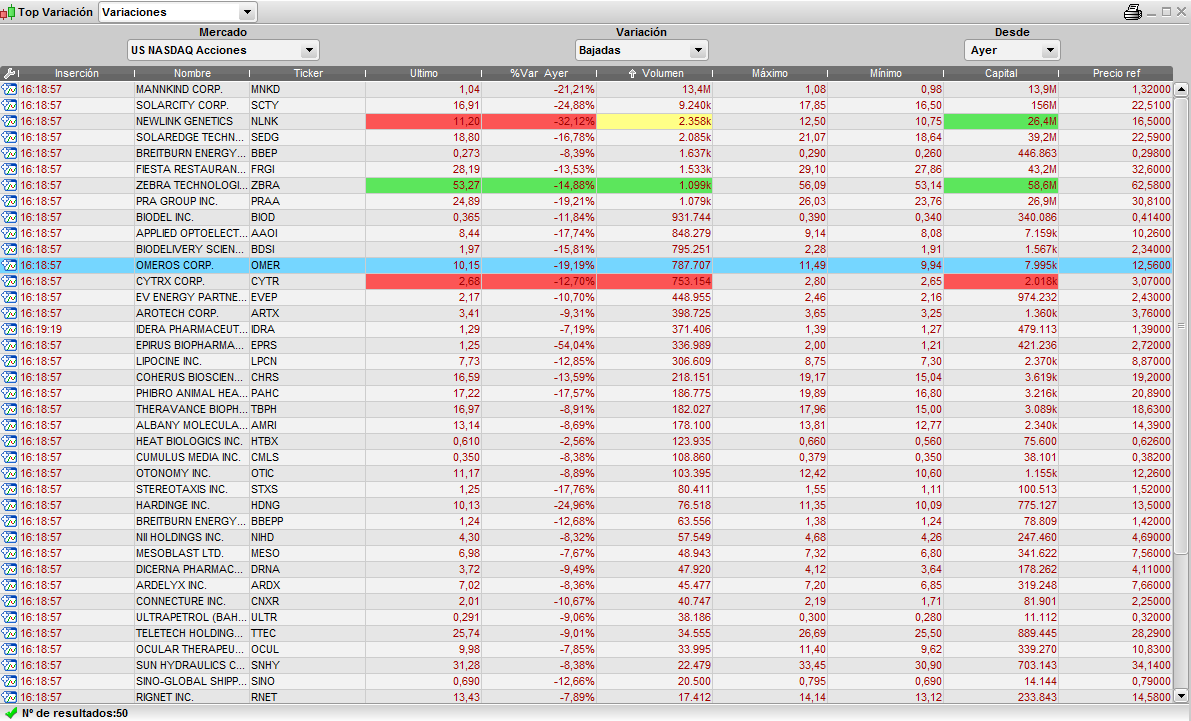Open chart icon for CONNECTURE INC. row

point(9,601)
